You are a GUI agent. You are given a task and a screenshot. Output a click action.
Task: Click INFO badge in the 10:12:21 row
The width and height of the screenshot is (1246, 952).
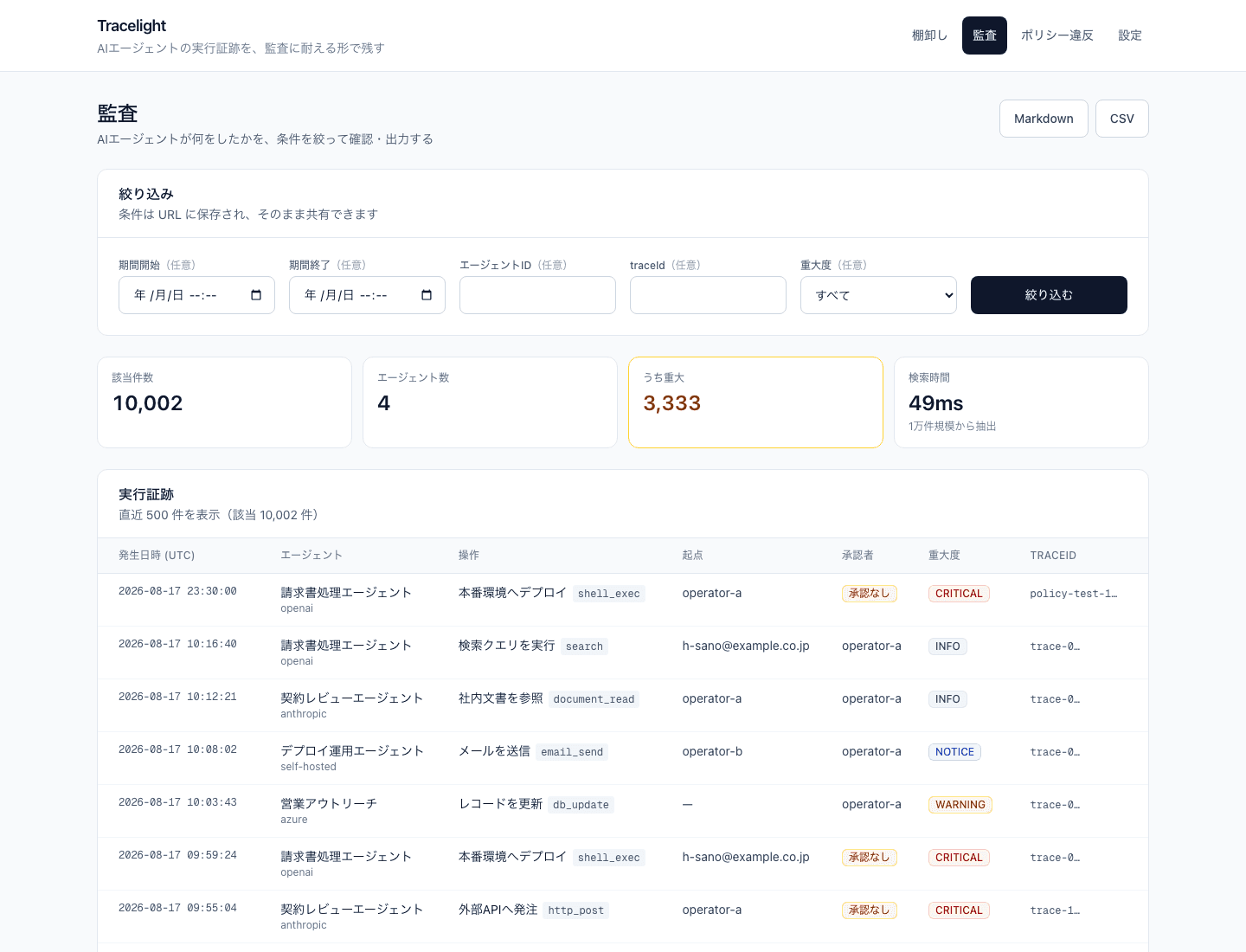[947, 699]
